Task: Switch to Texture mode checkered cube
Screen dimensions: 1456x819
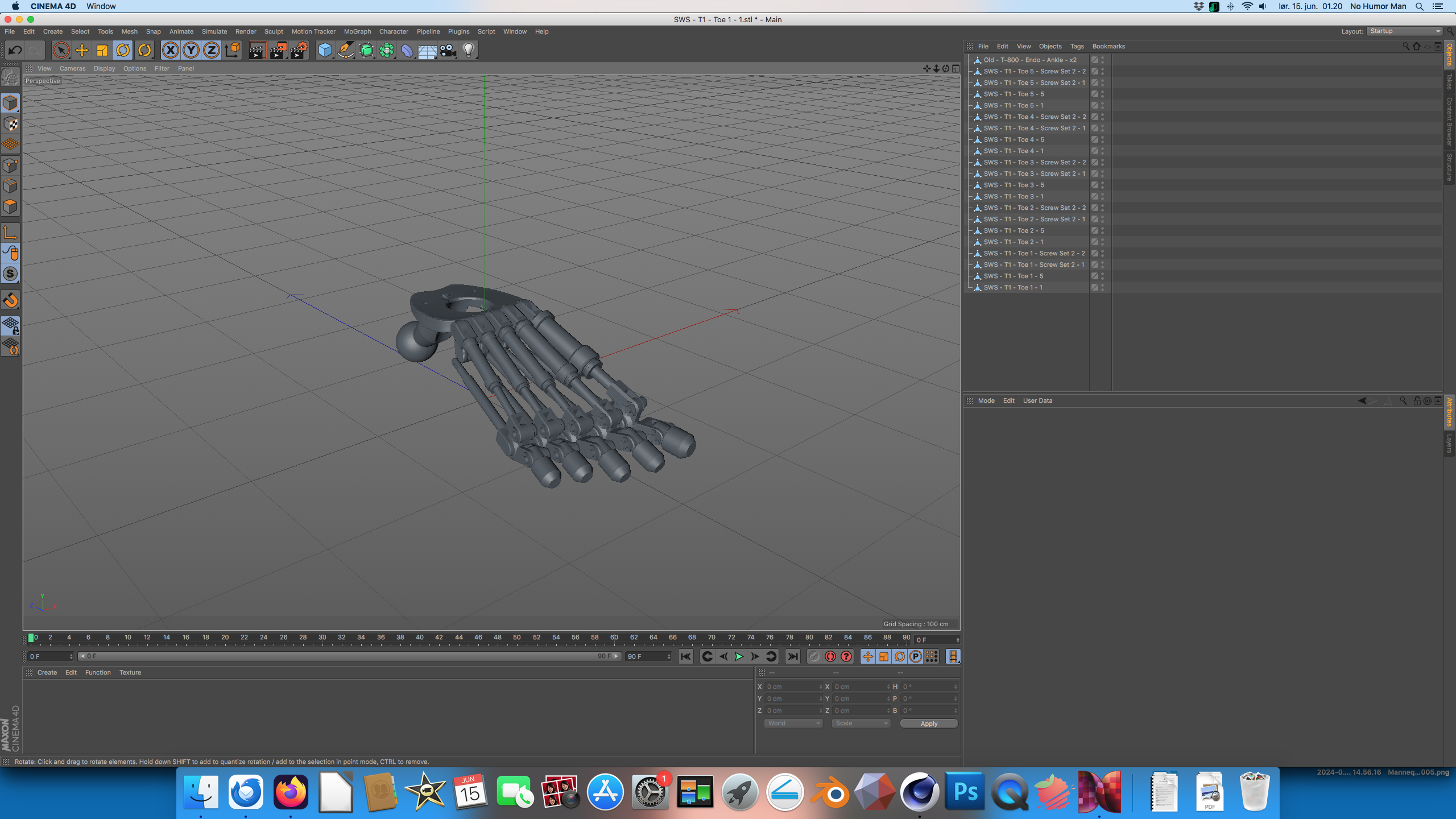Action: [10, 124]
